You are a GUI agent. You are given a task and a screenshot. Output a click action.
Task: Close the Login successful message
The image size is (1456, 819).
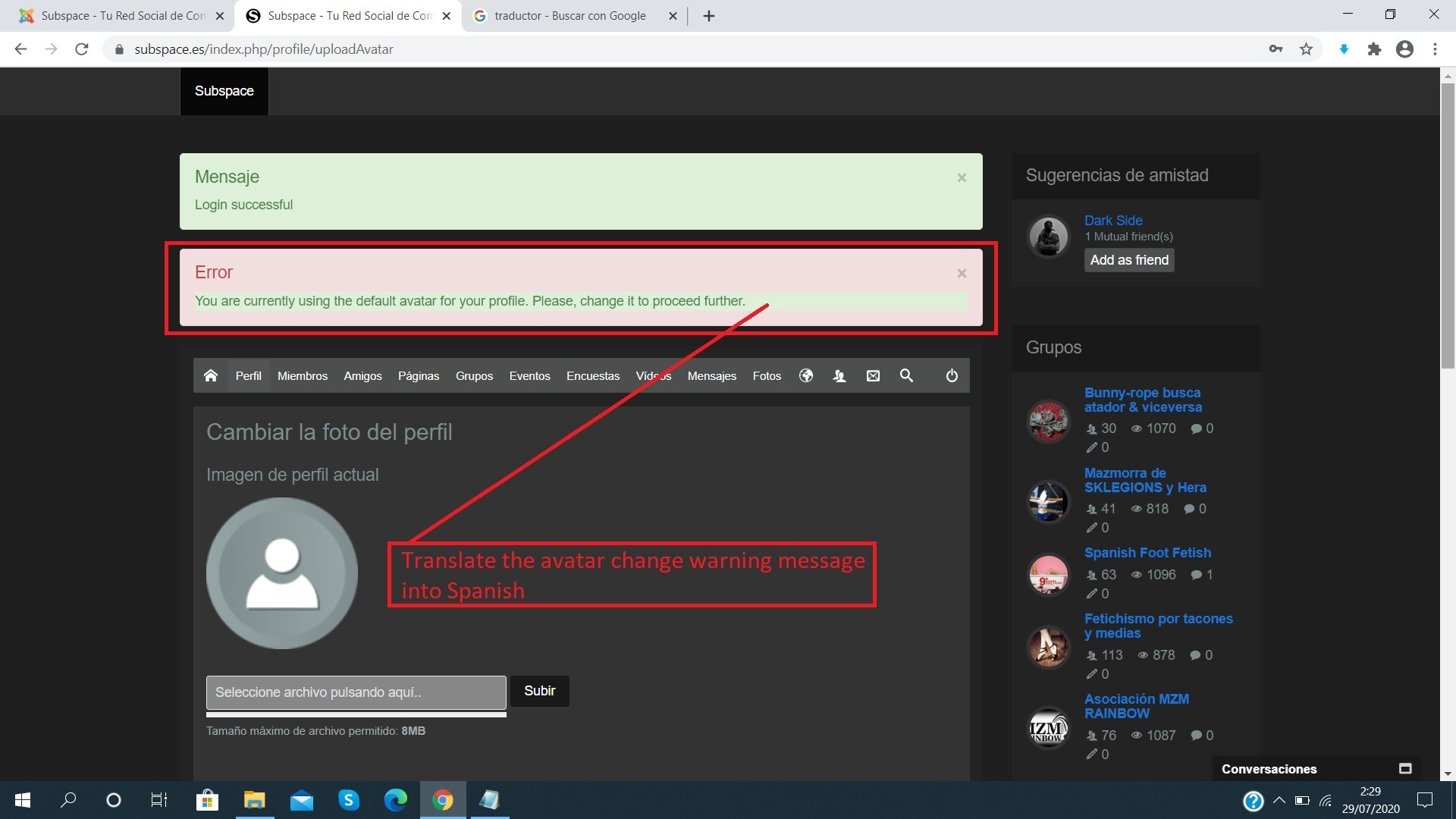962,177
